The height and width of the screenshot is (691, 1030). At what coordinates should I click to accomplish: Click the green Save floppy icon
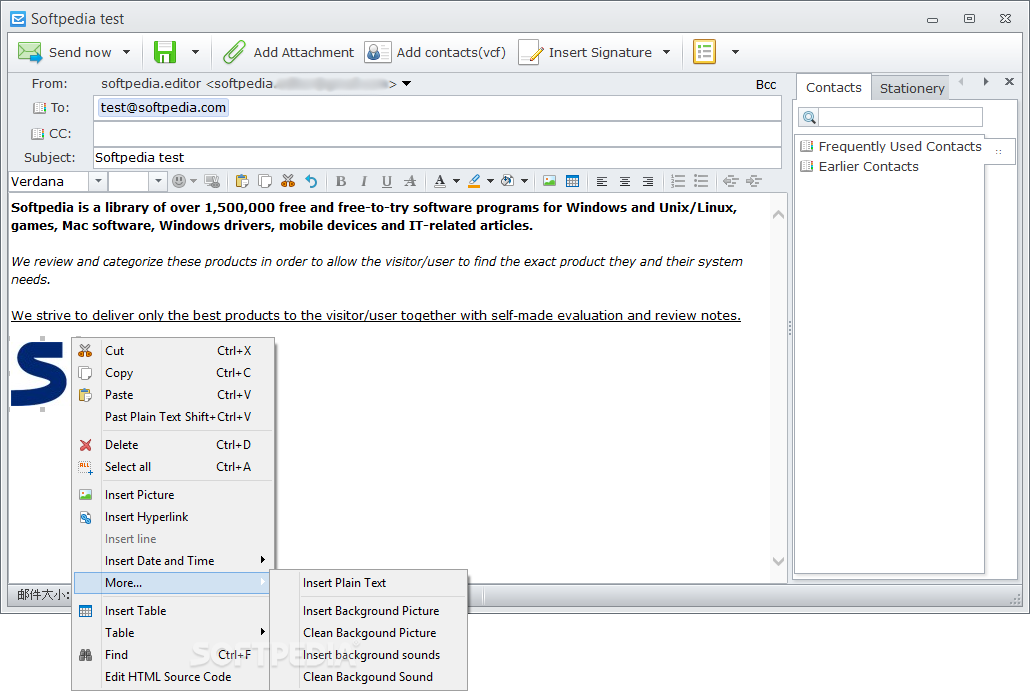[165, 52]
